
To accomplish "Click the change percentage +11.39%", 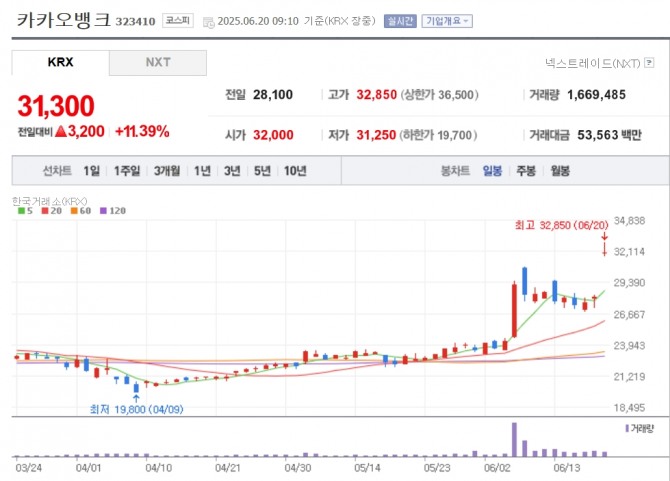I will tap(142, 131).
